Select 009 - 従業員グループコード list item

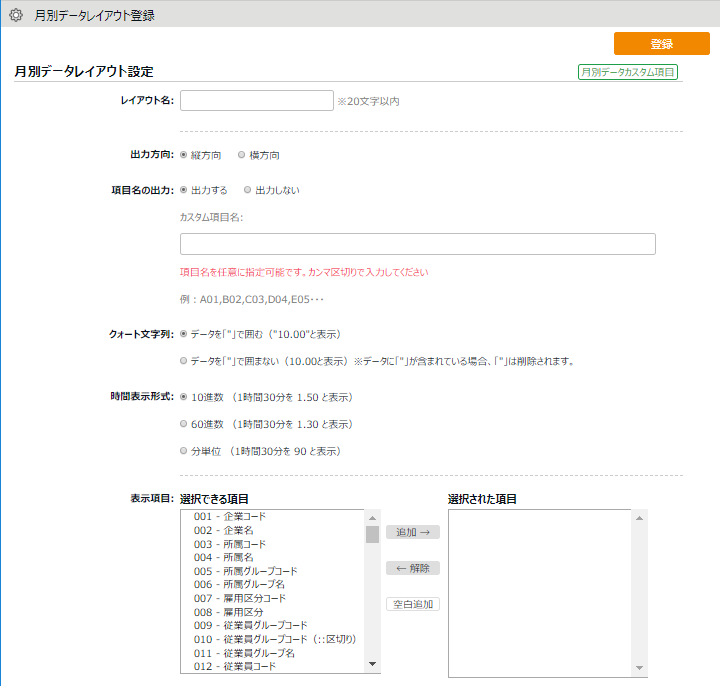click(x=273, y=625)
